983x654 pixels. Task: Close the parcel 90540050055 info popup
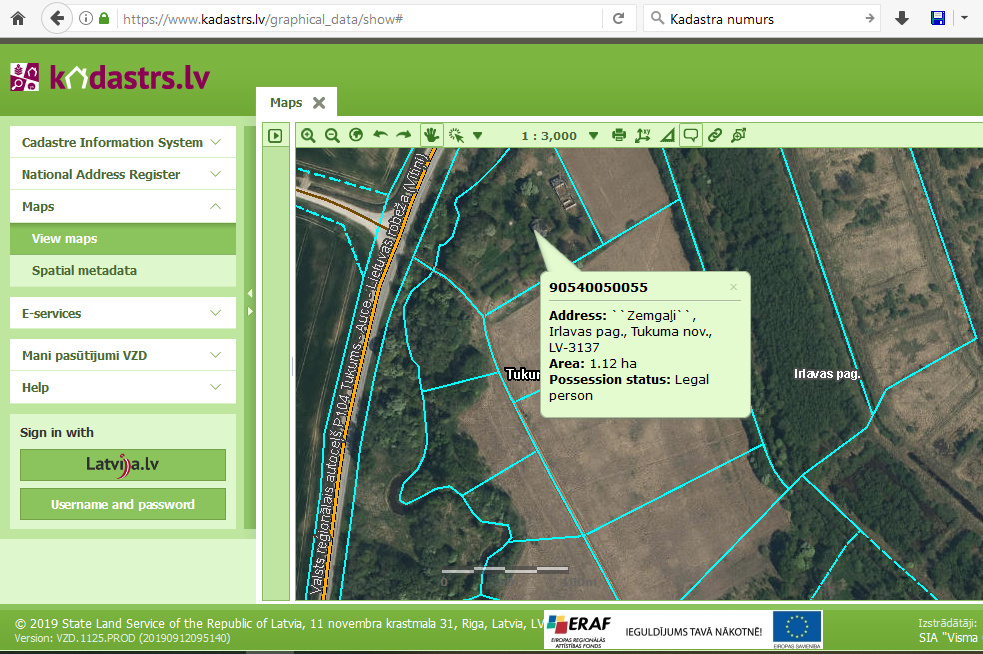pyautogui.click(x=733, y=287)
